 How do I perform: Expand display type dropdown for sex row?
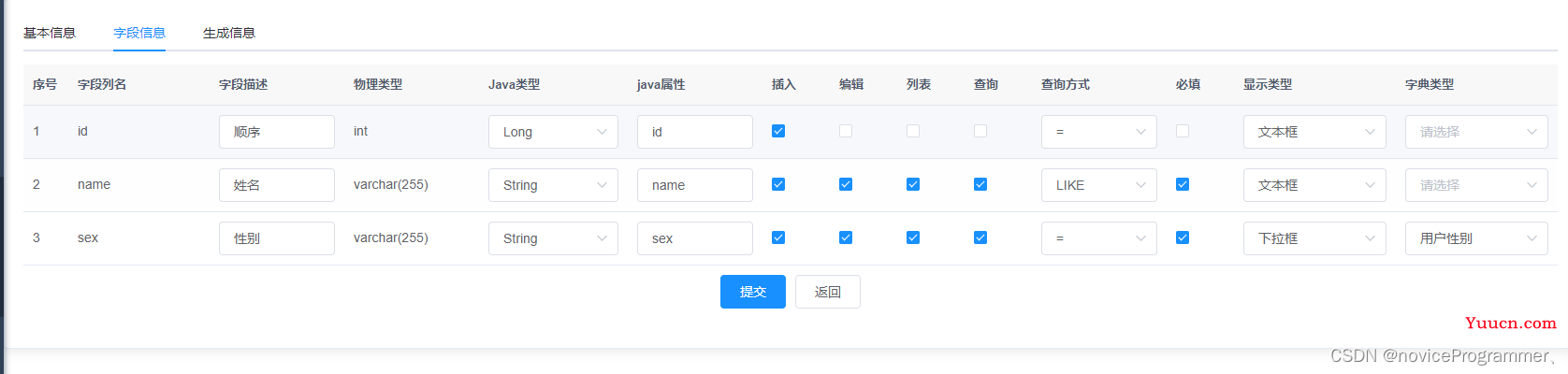tap(1314, 238)
